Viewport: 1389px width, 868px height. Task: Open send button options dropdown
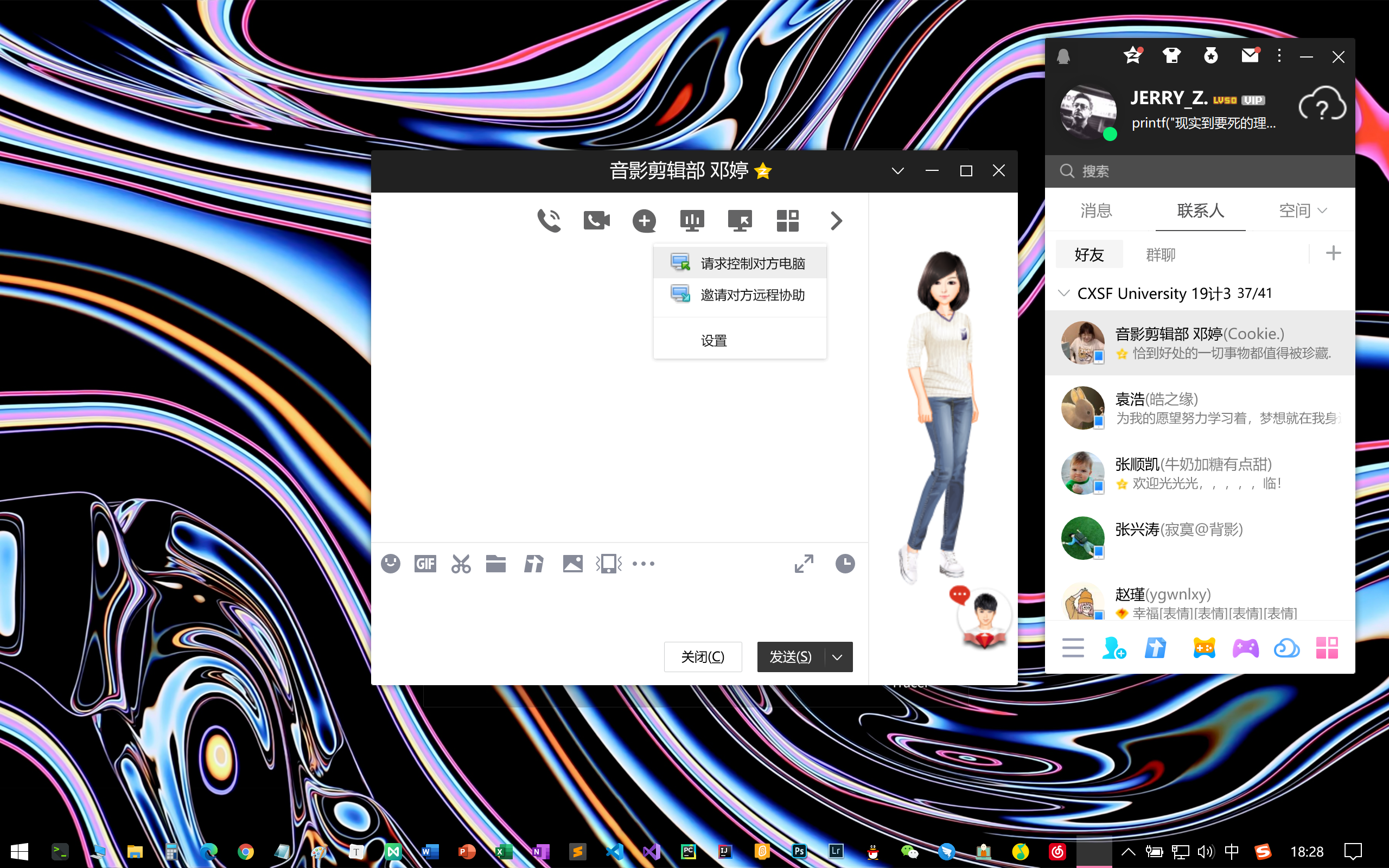[837, 658]
